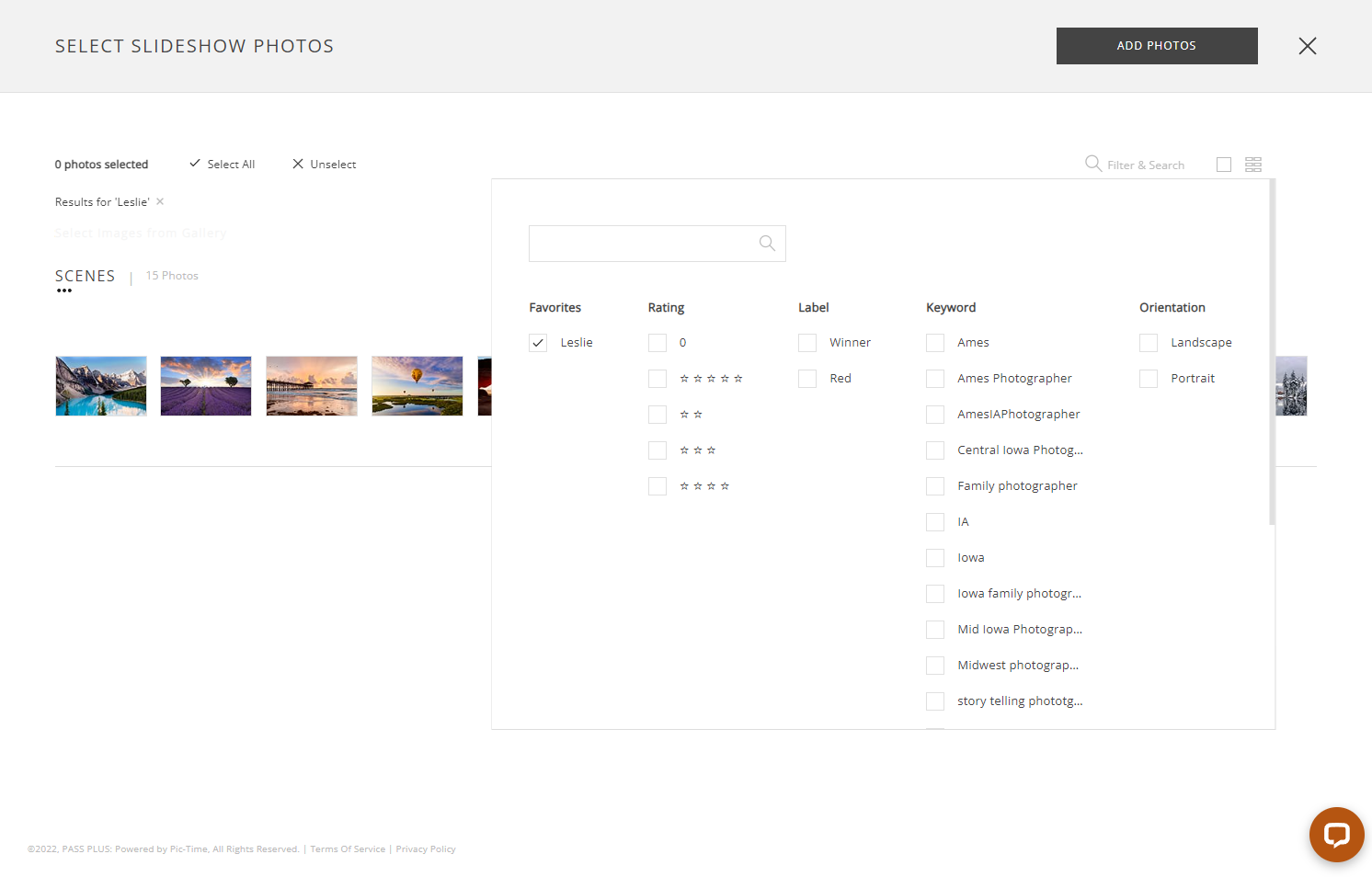The width and height of the screenshot is (1372, 877).
Task: Click the filter search text field
Action: point(657,244)
